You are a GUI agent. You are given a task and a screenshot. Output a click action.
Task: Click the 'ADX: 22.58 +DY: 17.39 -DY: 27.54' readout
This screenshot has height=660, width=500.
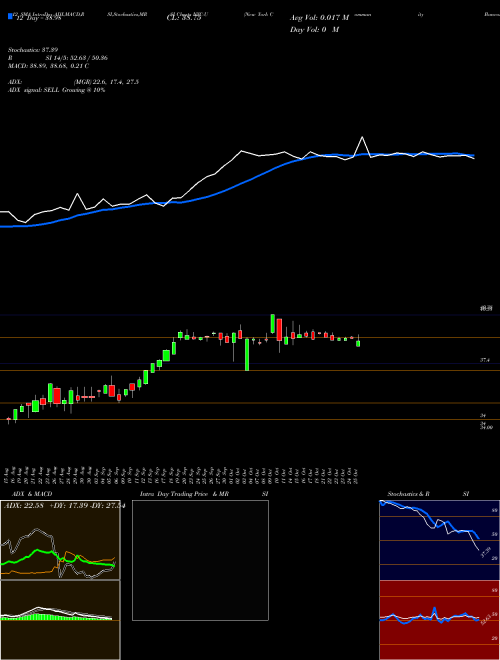click(x=64, y=506)
